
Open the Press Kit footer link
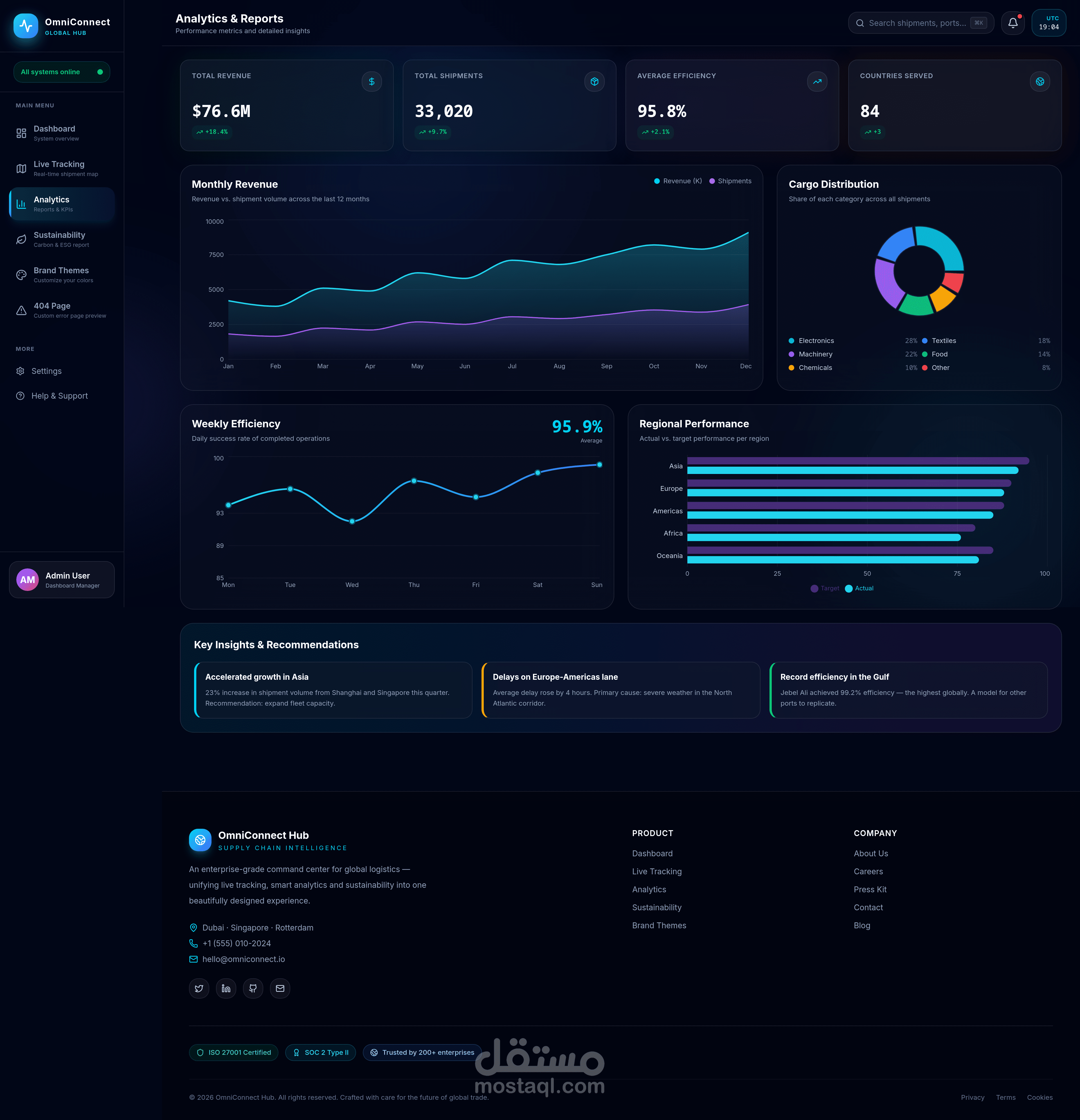pyautogui.click(x=870, y=890)
